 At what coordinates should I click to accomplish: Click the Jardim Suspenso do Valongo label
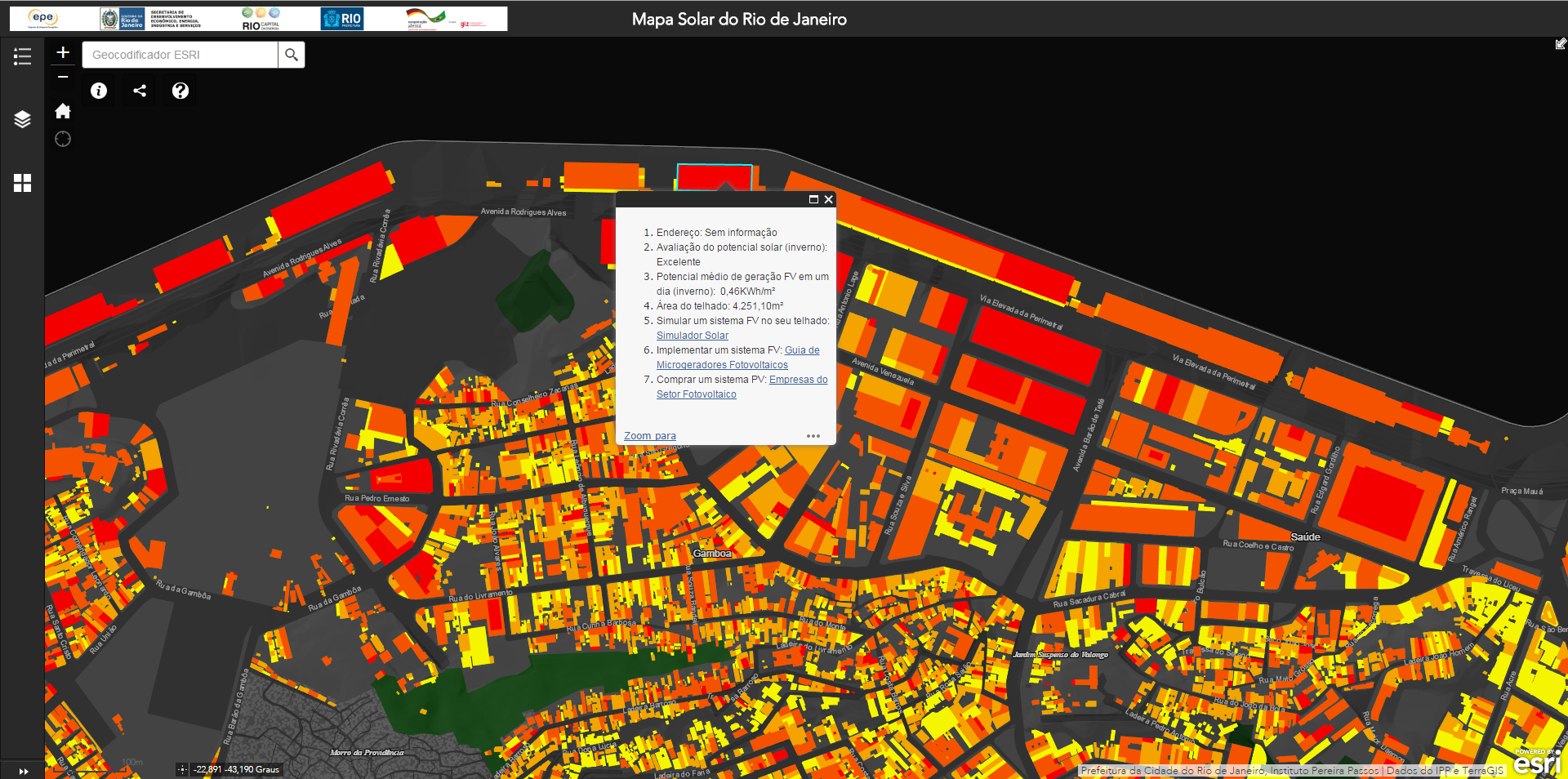[1060, 655]
